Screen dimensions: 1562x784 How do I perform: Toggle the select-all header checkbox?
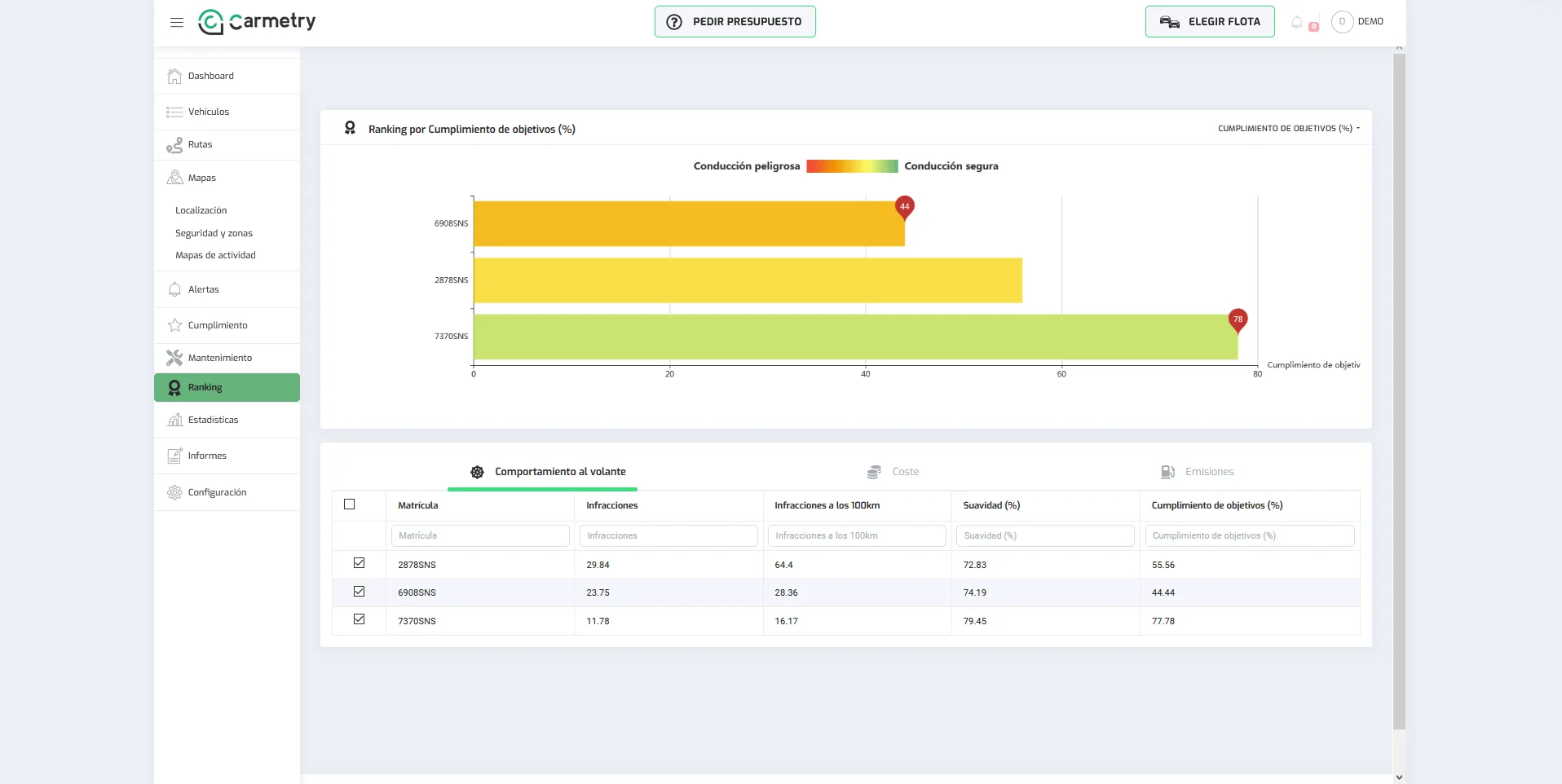350,504
